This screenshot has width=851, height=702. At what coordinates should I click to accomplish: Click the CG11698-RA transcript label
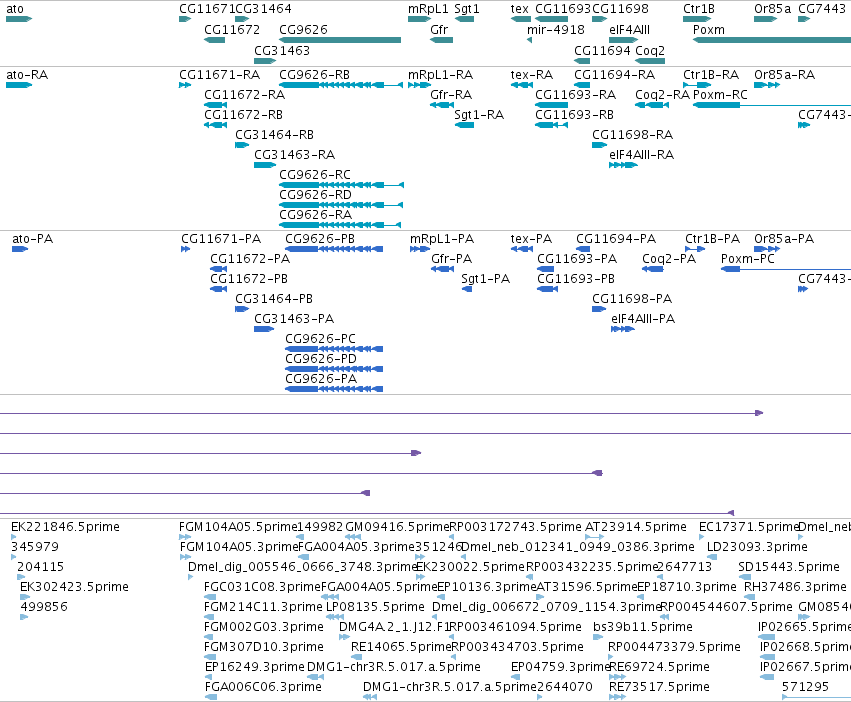click(632, 134)
